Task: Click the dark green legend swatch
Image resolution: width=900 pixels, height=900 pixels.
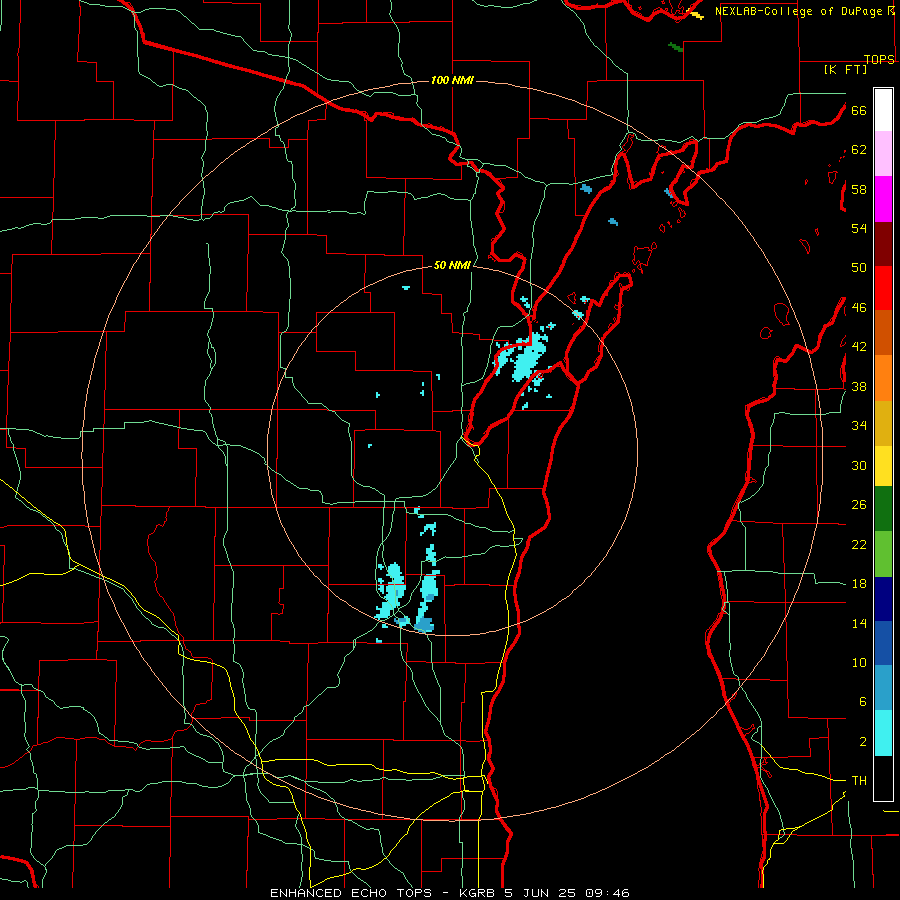Action: pyautogui.click(x=883, y=509)
